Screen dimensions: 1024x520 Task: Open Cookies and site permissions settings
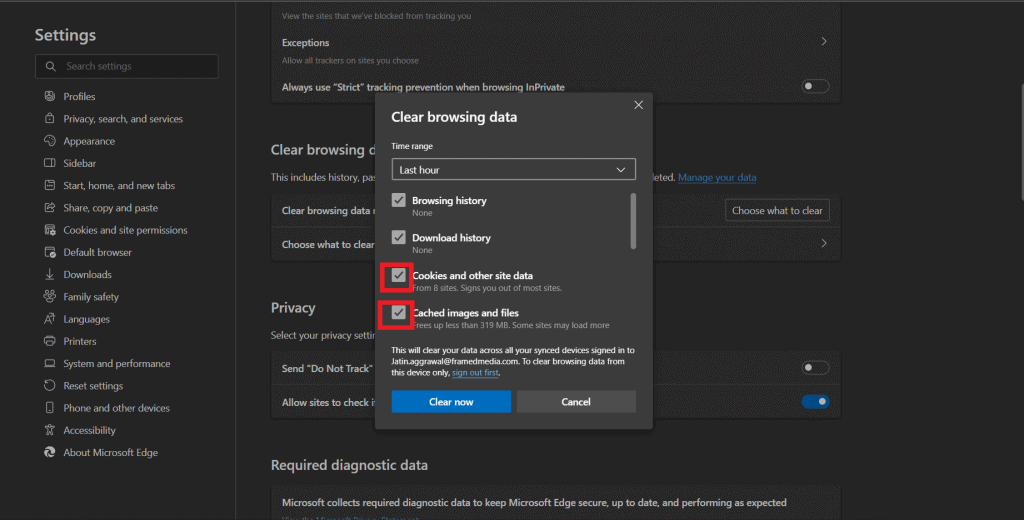click(x=125, y=229)
